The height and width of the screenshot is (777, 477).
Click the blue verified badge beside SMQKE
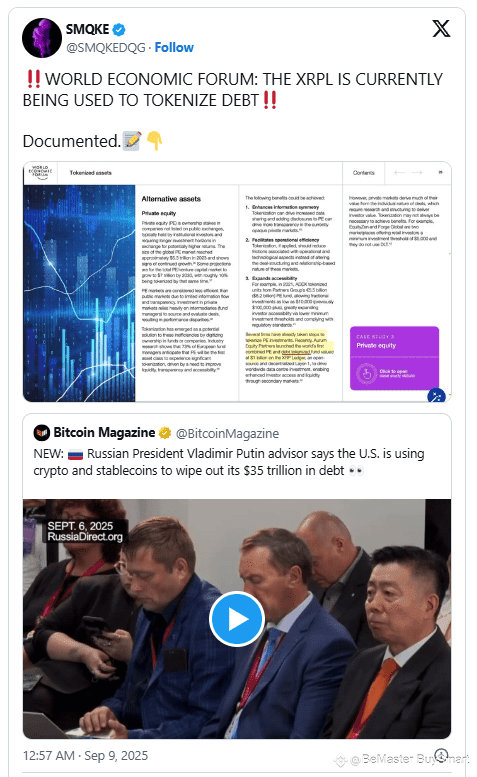tap(119, 30)
